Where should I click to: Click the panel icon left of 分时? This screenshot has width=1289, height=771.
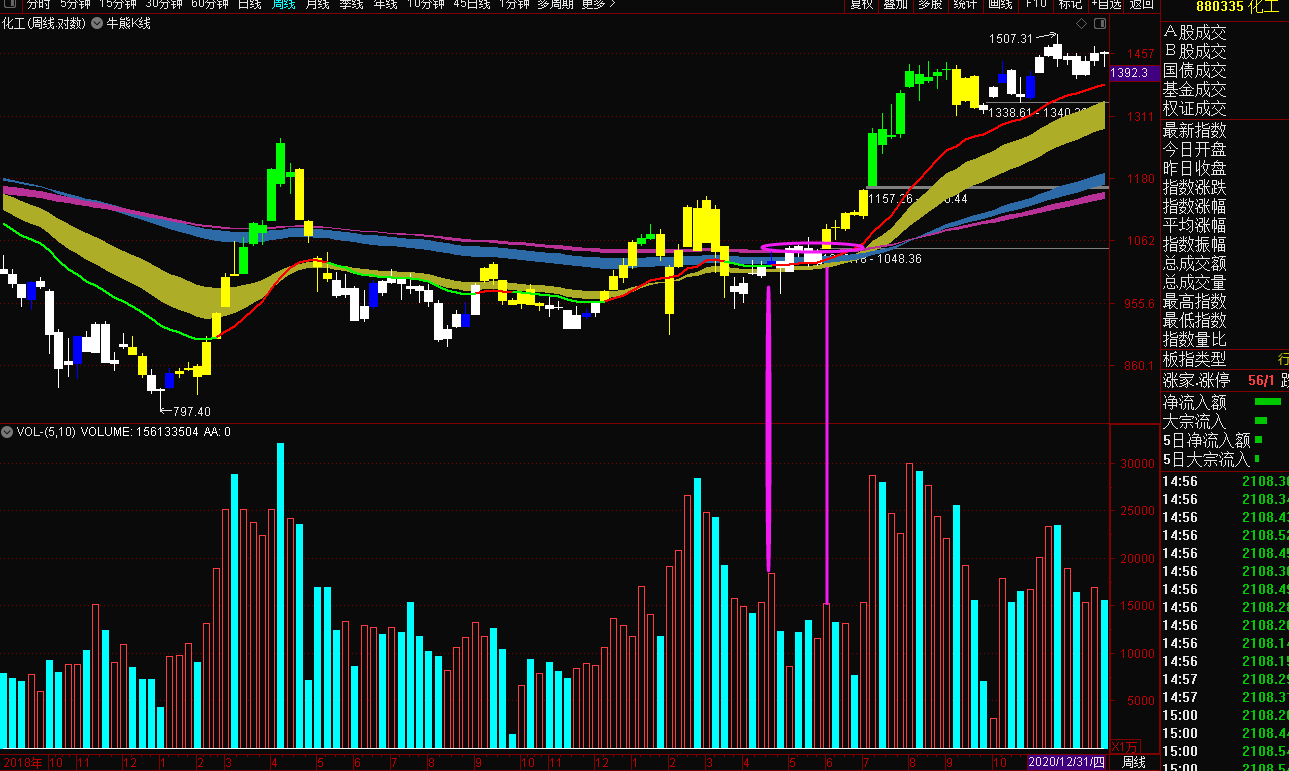pos(10,4)
